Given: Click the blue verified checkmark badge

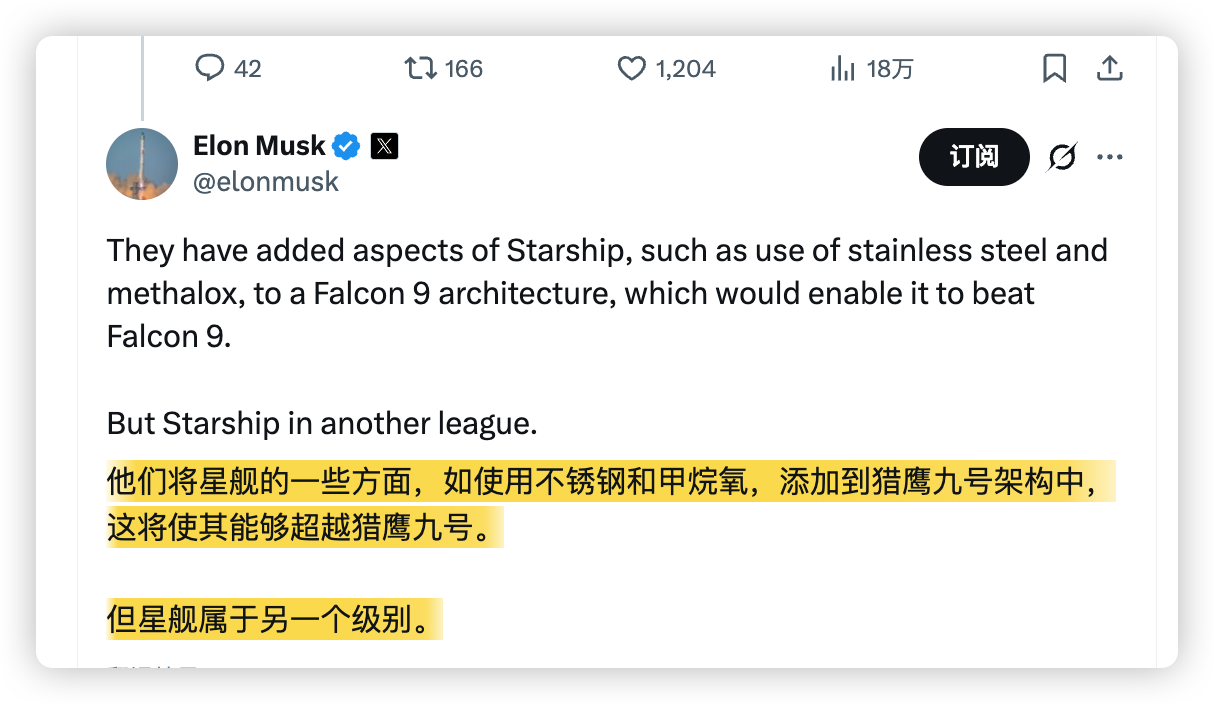Looking at the screenshot, I should point(346,146).
